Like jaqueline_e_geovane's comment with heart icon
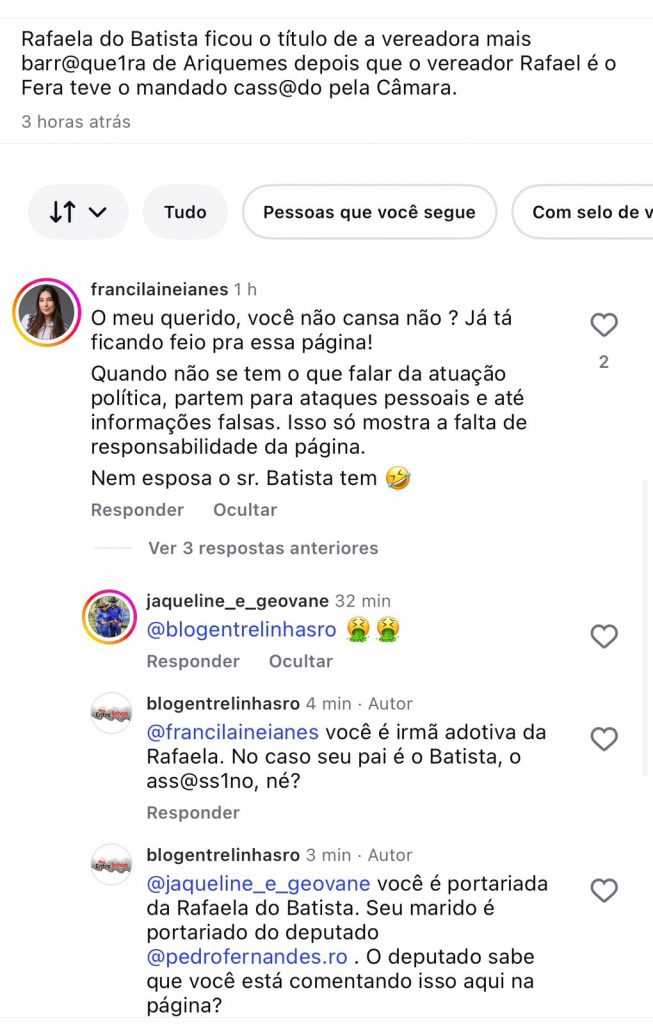Image resolution: width=653 pixels, height=1024 pixels. point(604,636)
